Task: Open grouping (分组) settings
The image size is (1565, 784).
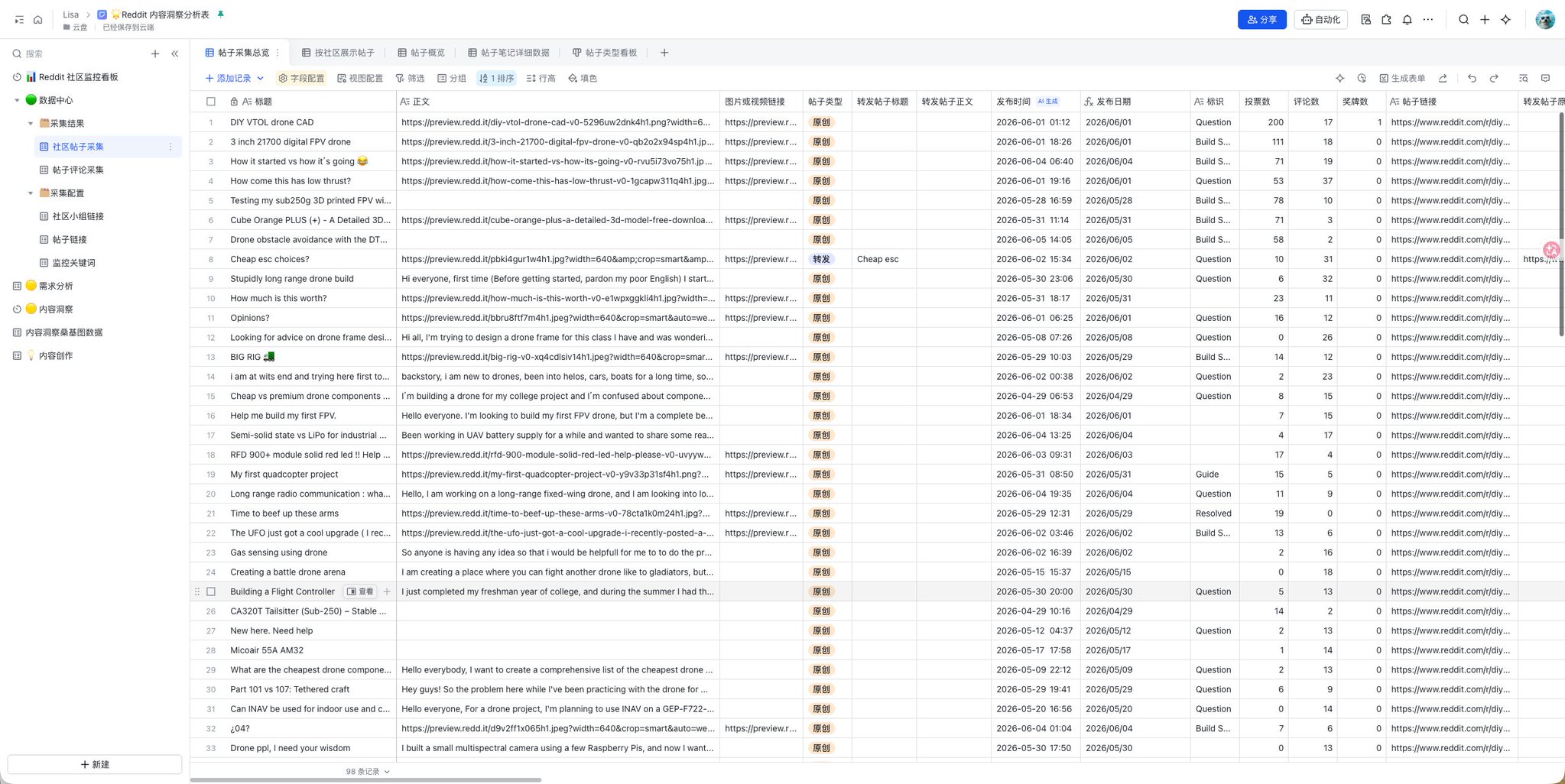Action: point(452,78)
